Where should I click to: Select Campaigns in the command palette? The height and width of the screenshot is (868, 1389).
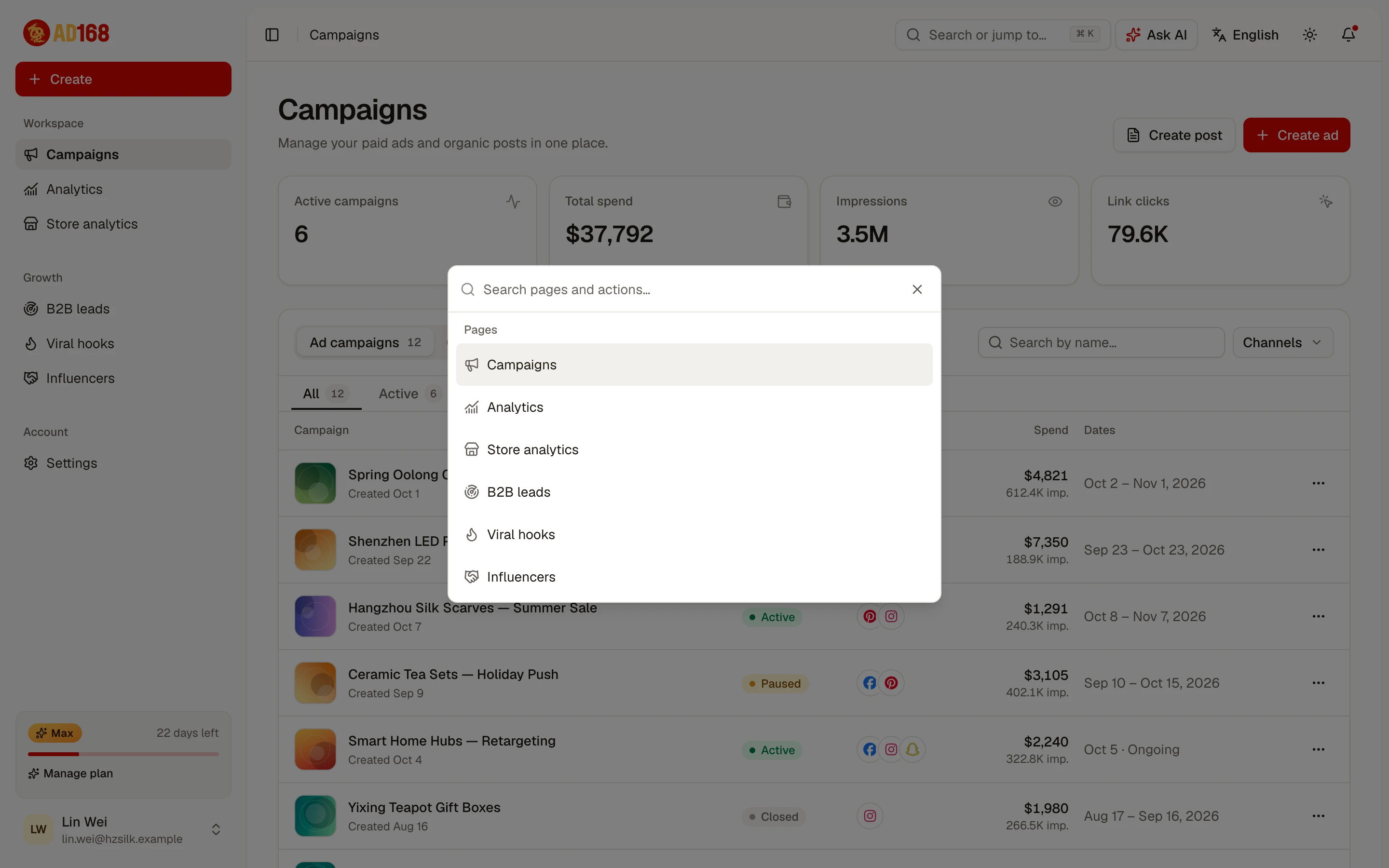(x=694, y=365)
